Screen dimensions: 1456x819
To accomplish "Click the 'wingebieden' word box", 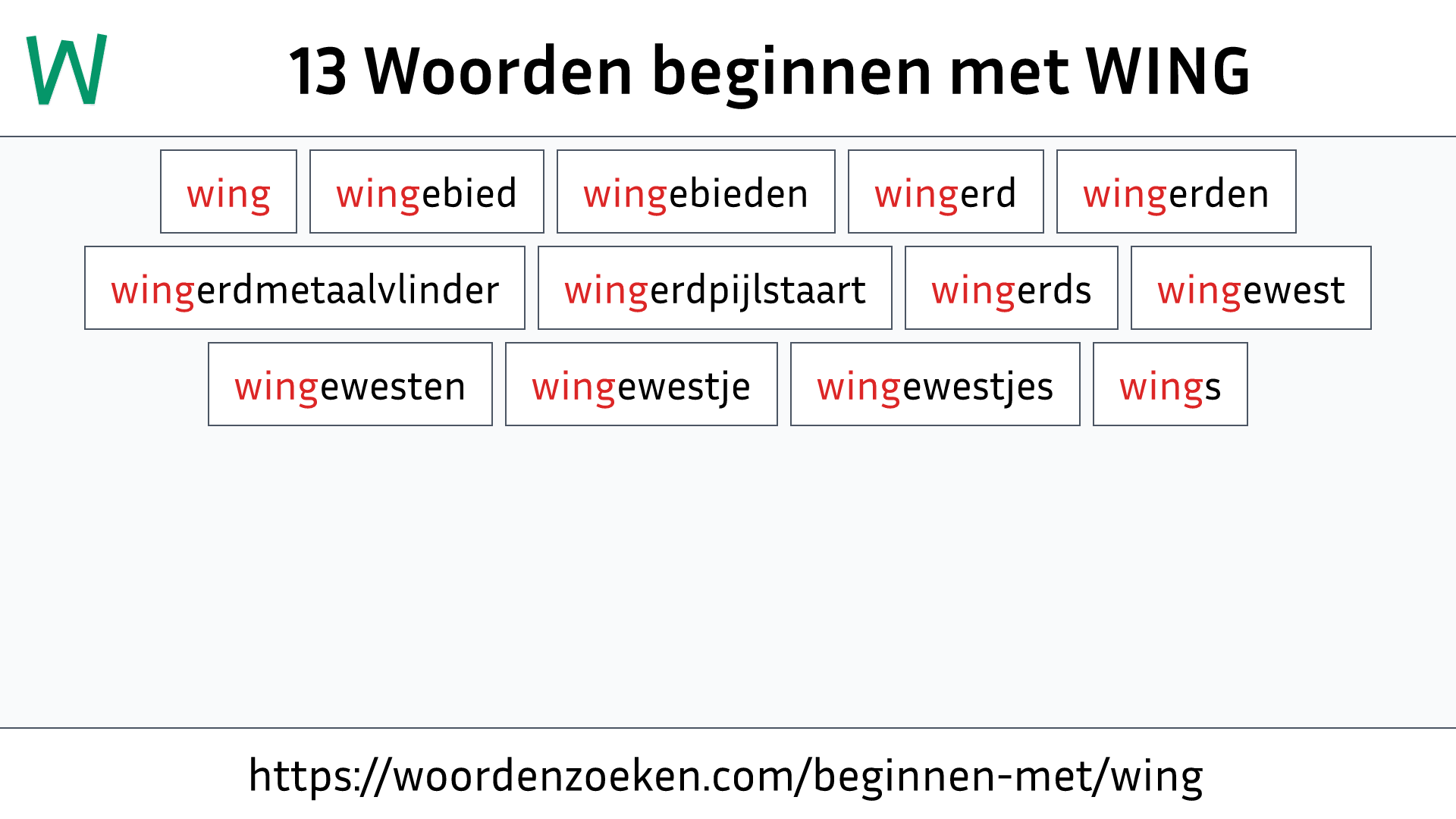I will click(694, 192).
